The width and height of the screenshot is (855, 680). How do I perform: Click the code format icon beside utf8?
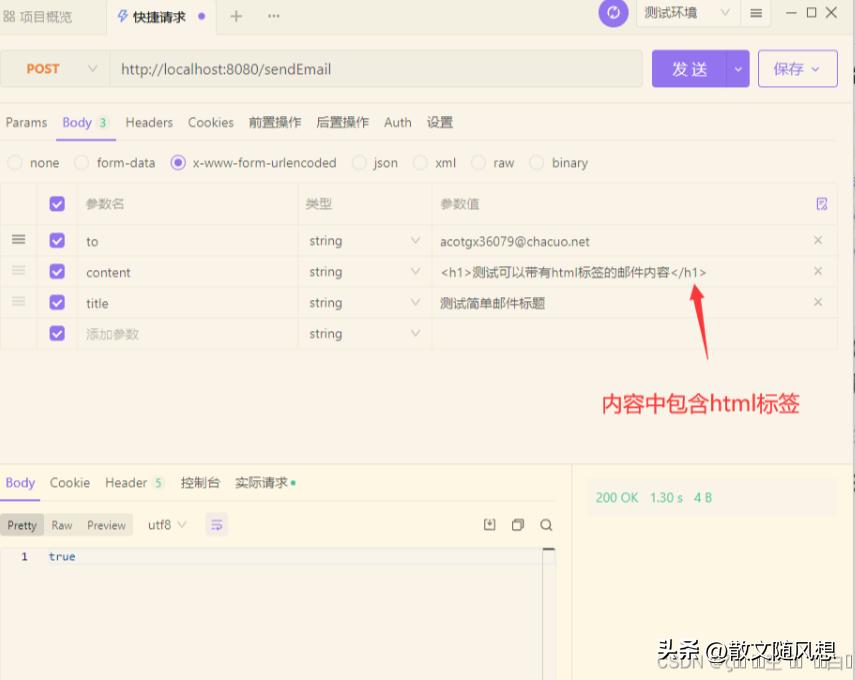point(217,524)
